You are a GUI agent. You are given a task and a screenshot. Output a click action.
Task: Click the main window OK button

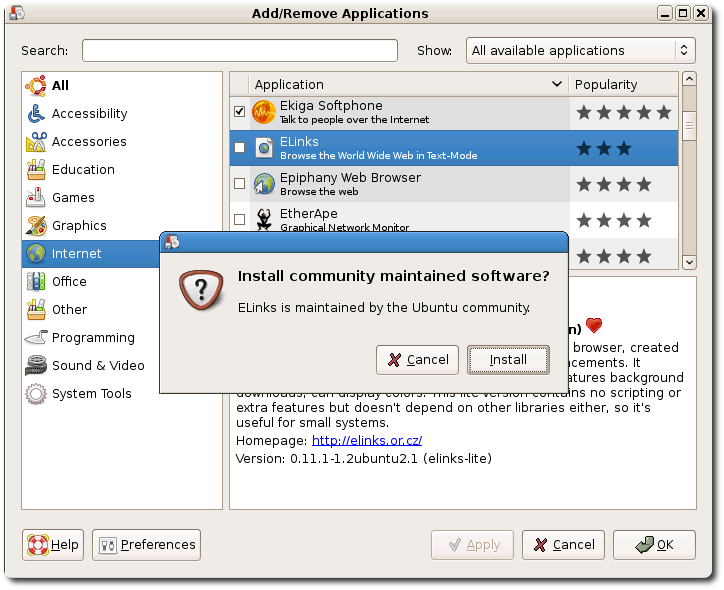pyautogui.click(x=654, y=545)
